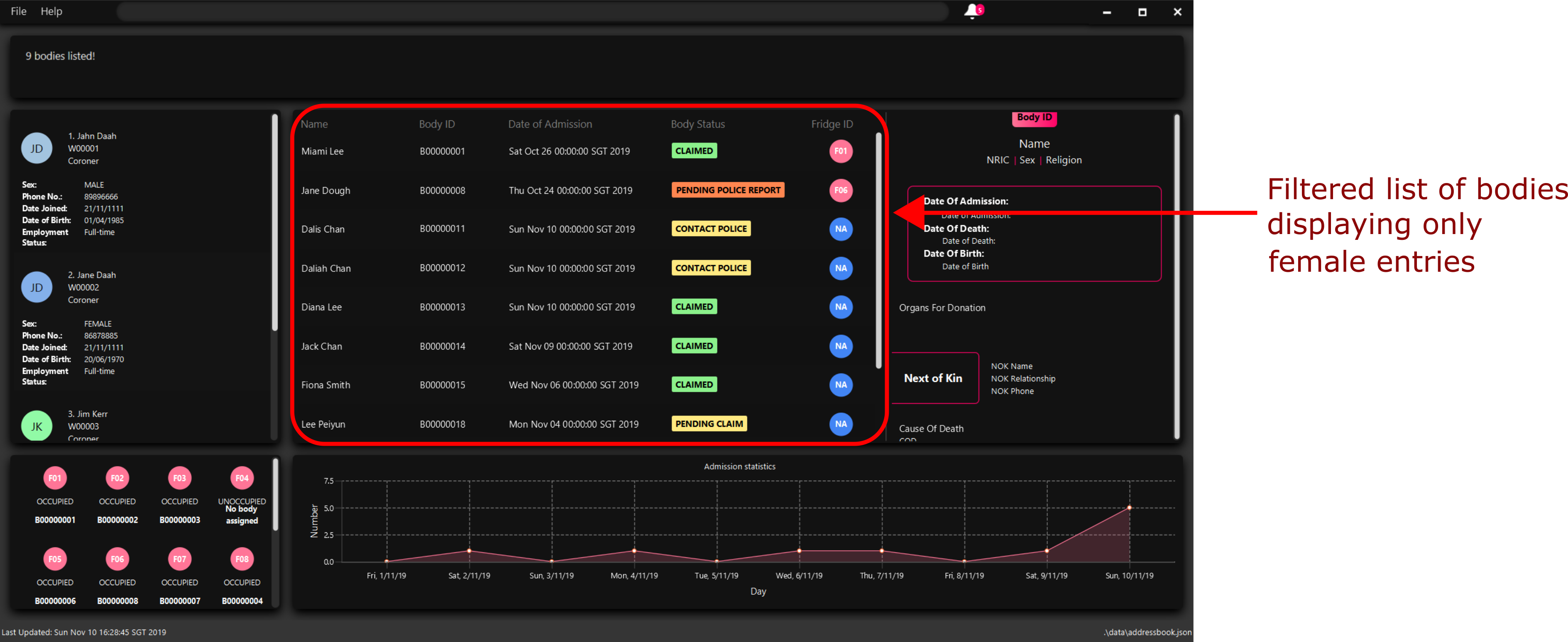Click the Religion label in details header
This screenshot has height=642, width=1568.
click(x=1063, y=160)
